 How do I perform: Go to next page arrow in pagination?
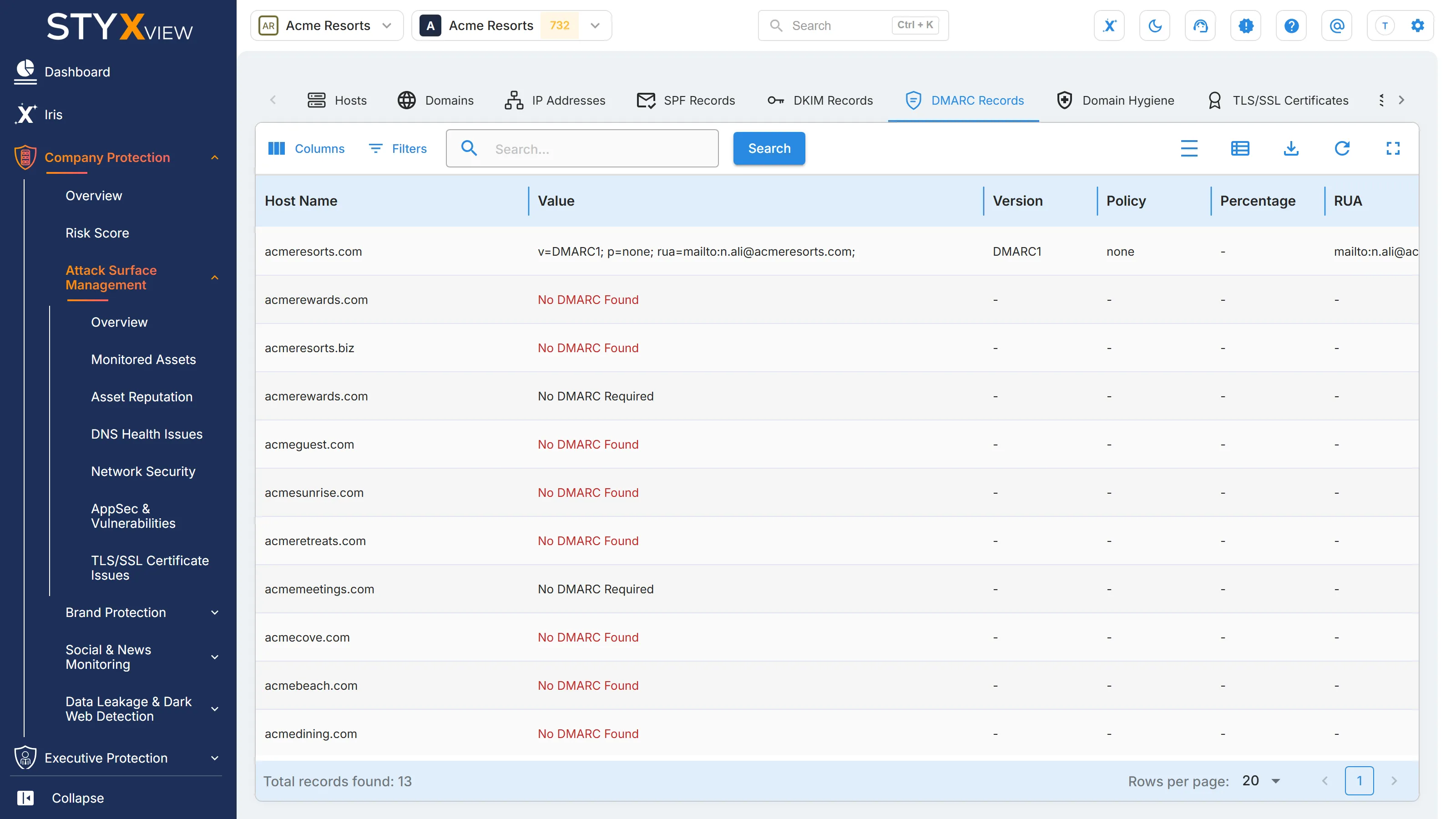[x=1393, y=781]
